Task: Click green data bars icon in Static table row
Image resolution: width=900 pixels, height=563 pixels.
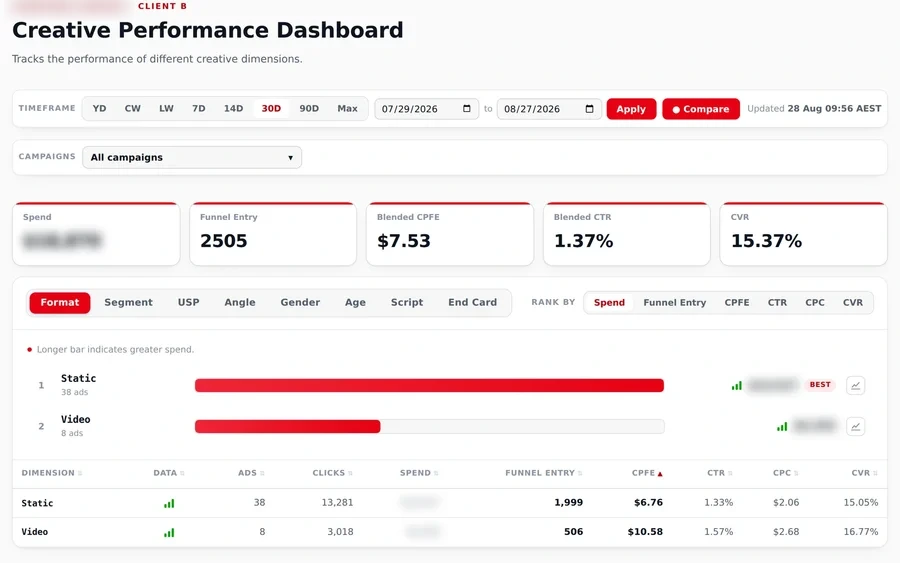Action: (x=169, y=503)
